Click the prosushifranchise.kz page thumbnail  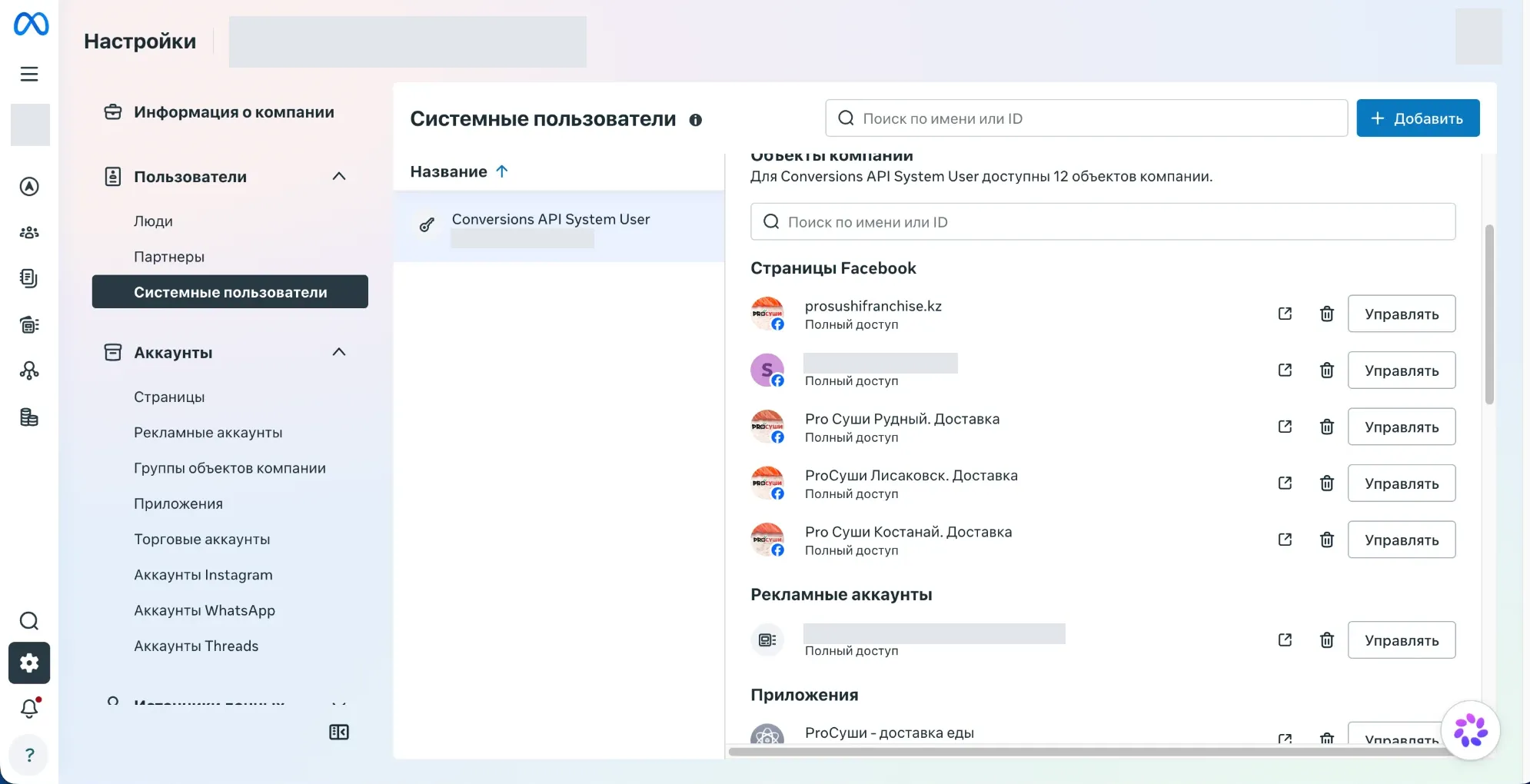click(x=767, y=314)
